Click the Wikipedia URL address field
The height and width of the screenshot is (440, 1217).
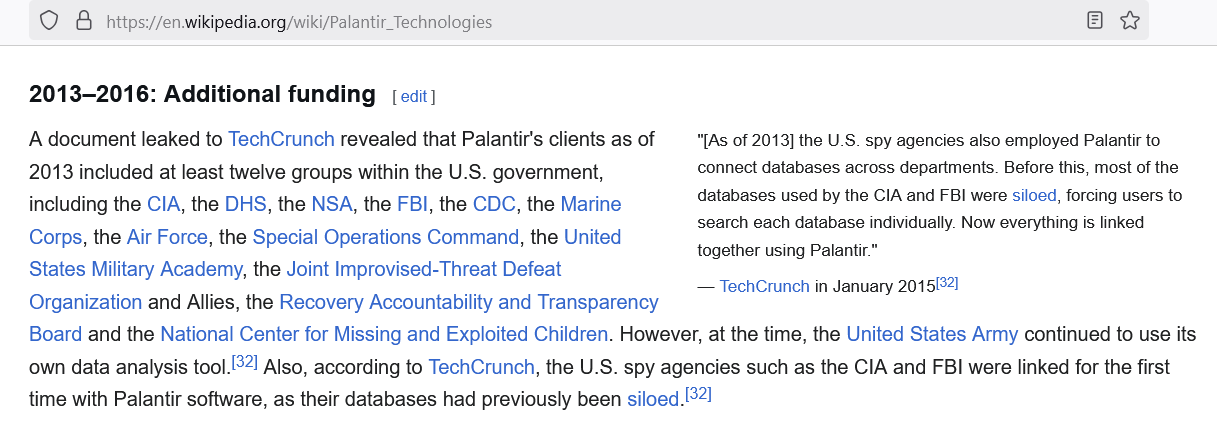click(x=588, y=21)
